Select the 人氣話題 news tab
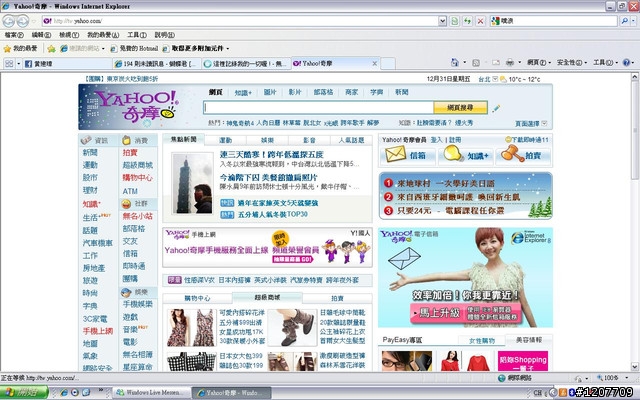640x400 pixels. click(351, 140)
